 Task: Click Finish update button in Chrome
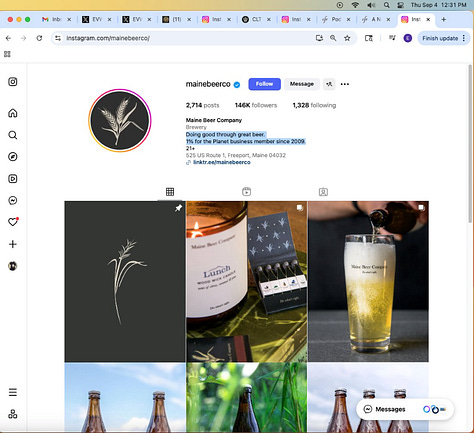click(443, 38)
